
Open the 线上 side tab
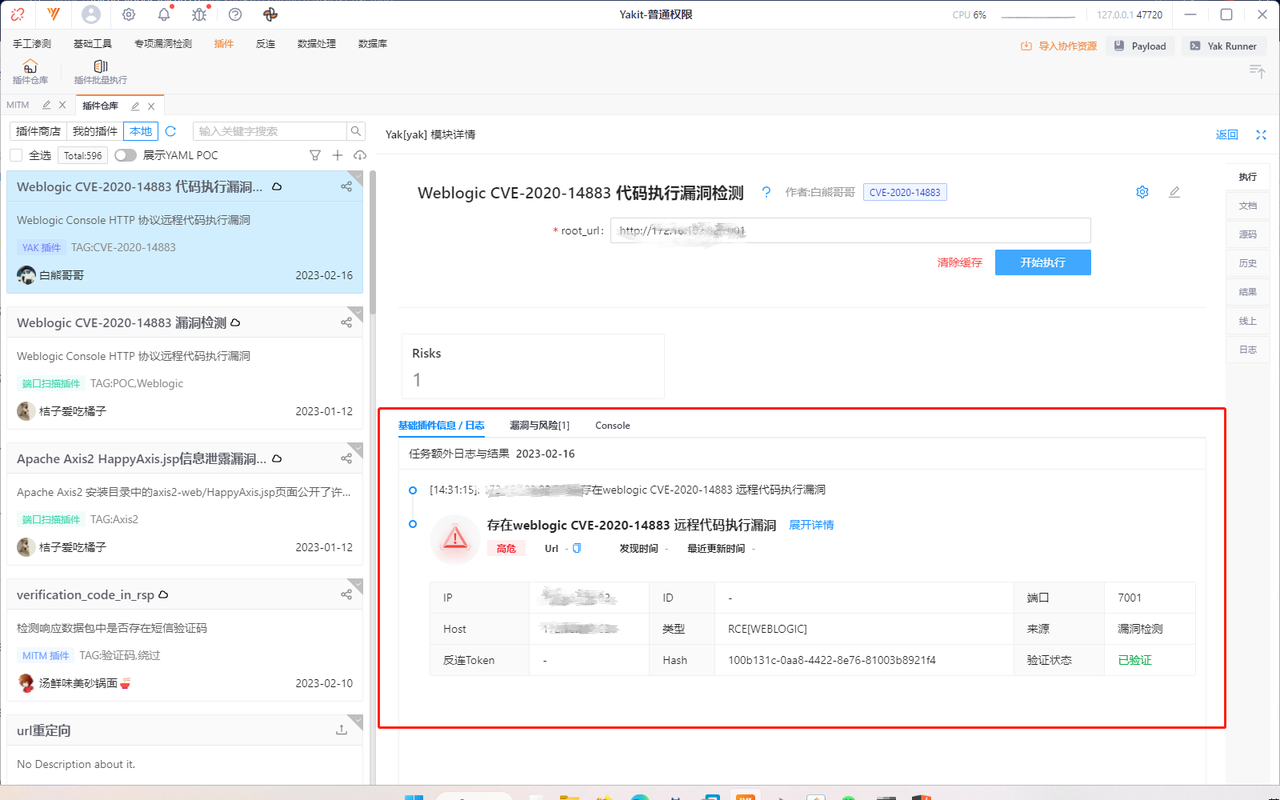pyautogui.click(x=1247, y=321)
